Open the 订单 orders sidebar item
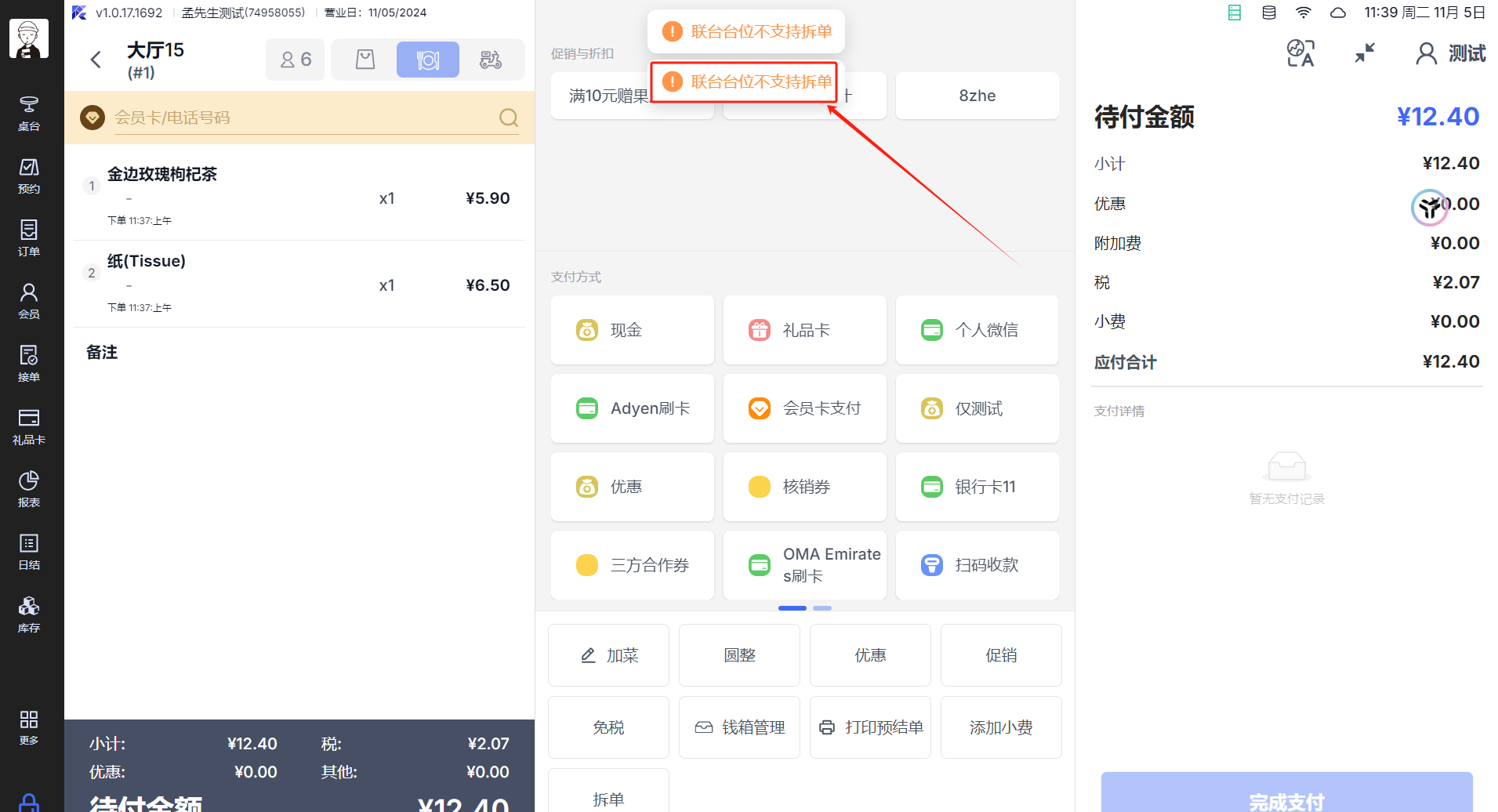The image size is (1498, 812). (29, 238)
